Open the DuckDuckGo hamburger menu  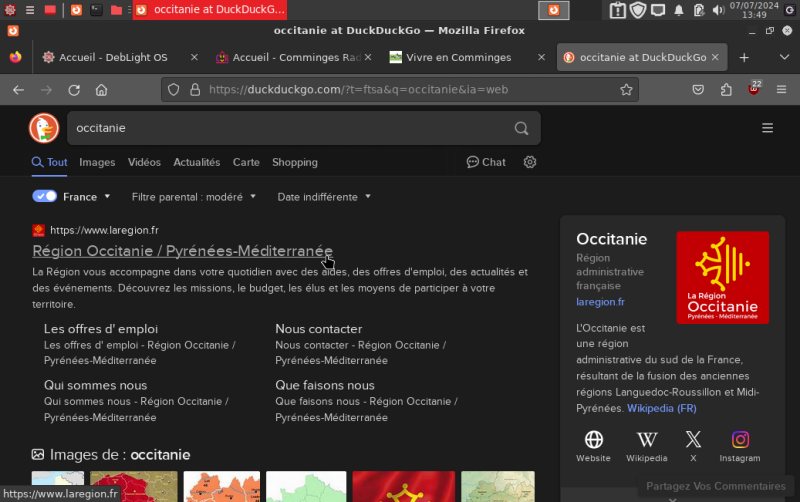(x=767, y=128)
